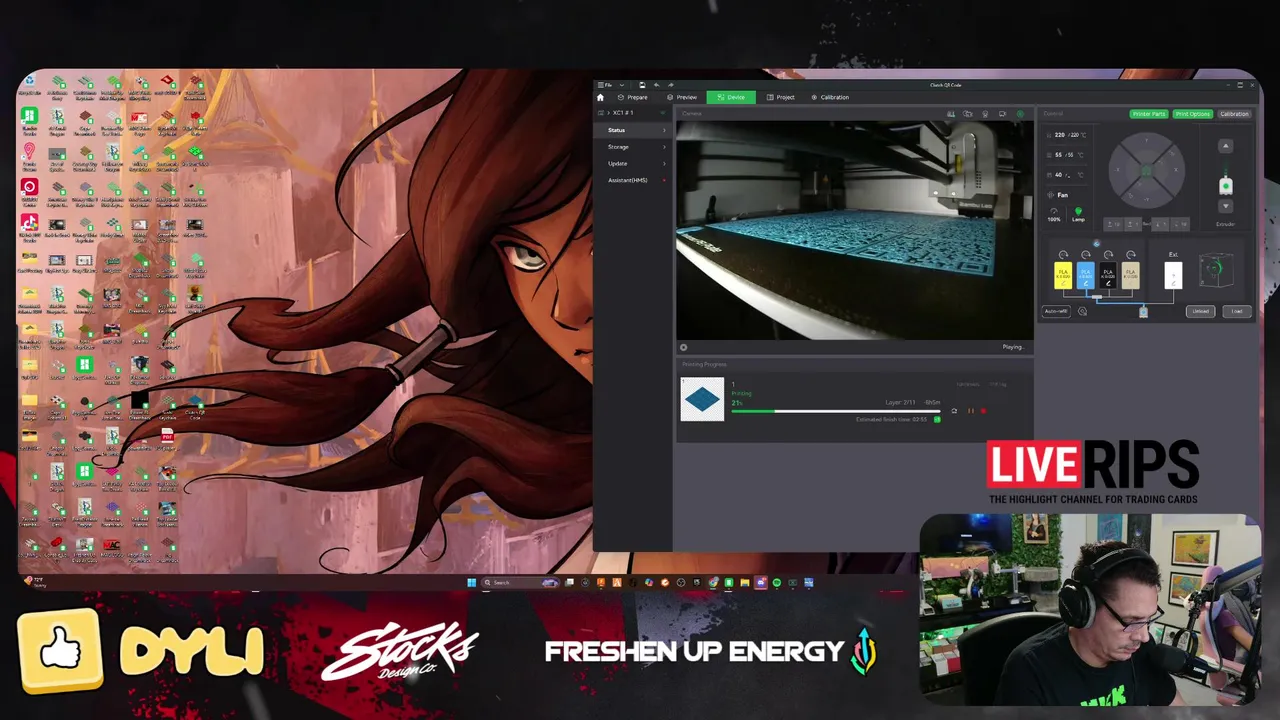Expand the XC1 #1 printer dropdown
This screenshot has width=1280, height=720.
point(663,113)
